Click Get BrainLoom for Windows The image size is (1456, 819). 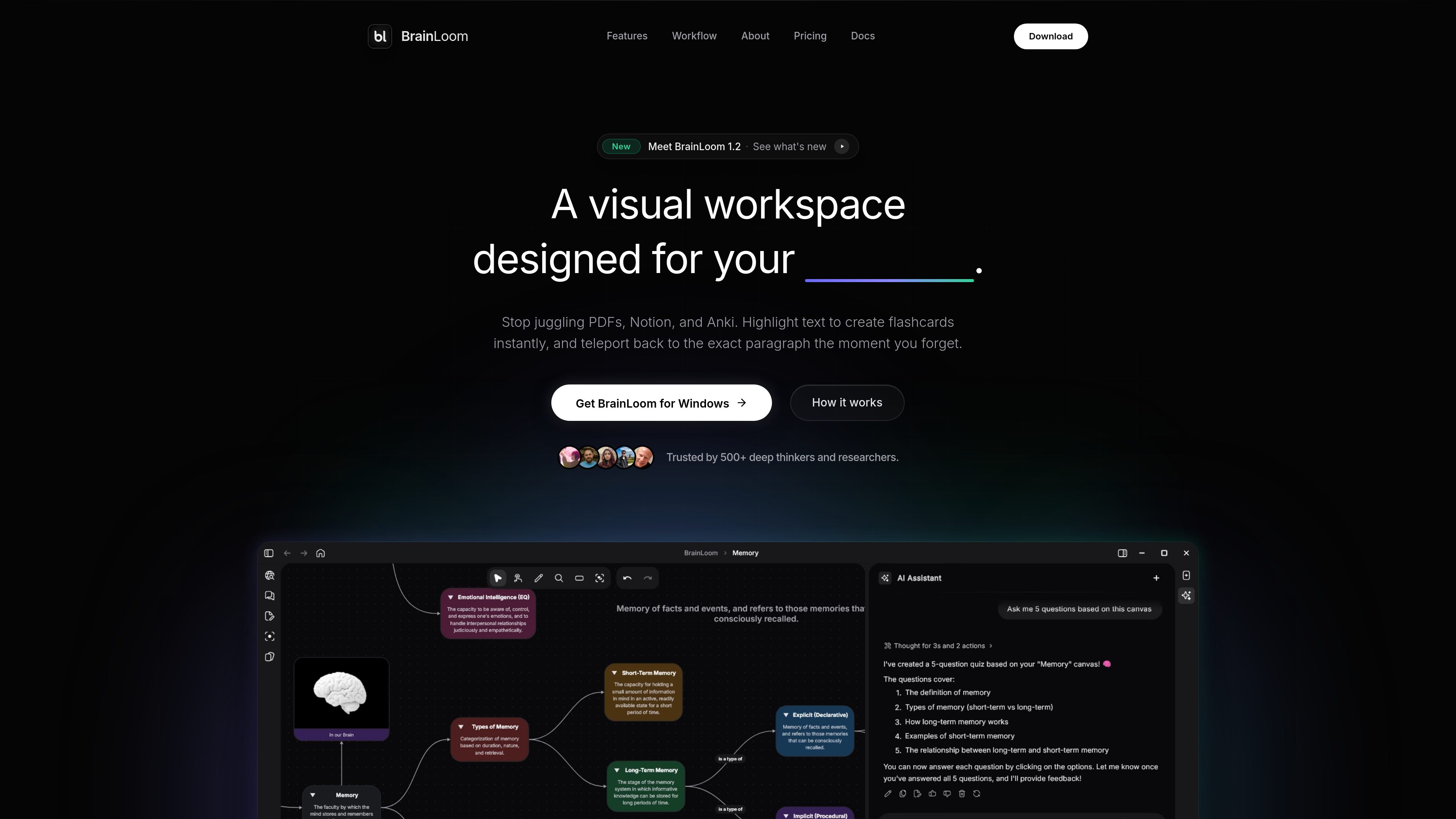[661, 403]
